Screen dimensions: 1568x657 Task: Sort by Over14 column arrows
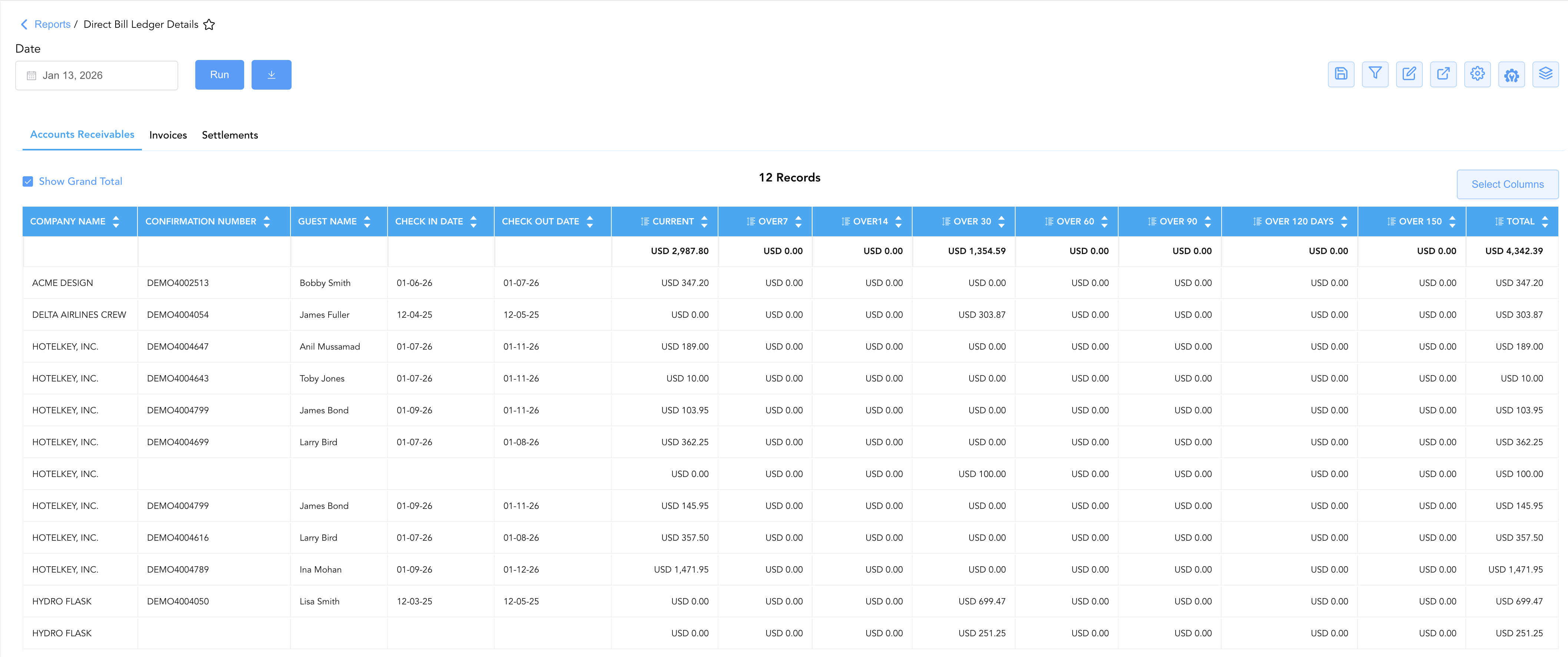pyautogui.click(x=898, y=221)
